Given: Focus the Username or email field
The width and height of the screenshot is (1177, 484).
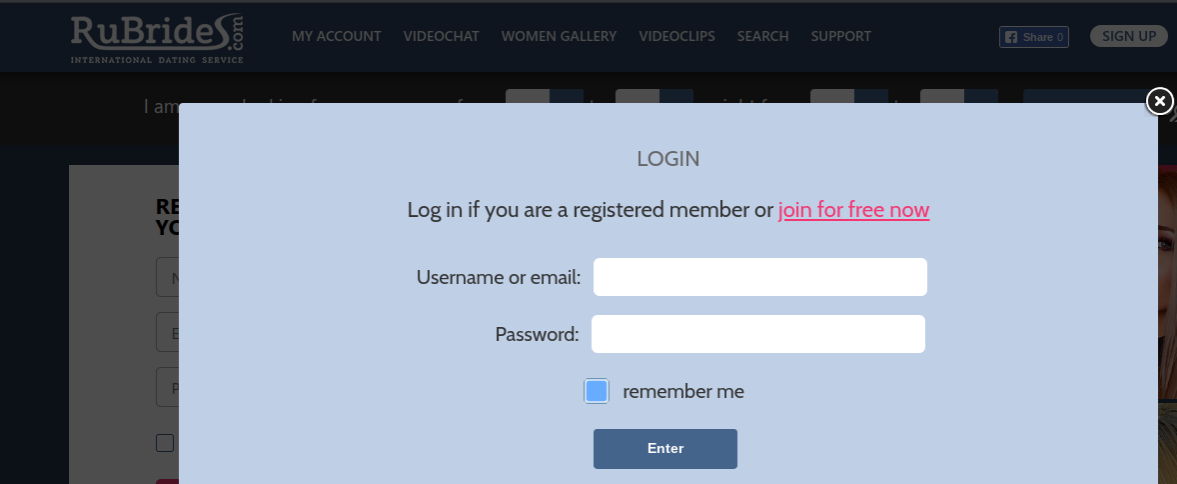Looking at the screenshot, I should [x=760, y=277].
